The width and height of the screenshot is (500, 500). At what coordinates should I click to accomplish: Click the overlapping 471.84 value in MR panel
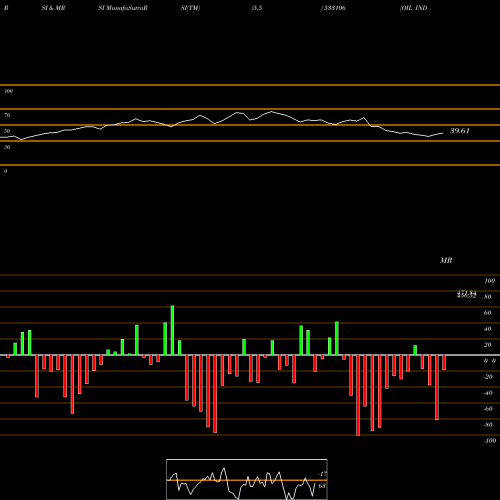point(466,293)
